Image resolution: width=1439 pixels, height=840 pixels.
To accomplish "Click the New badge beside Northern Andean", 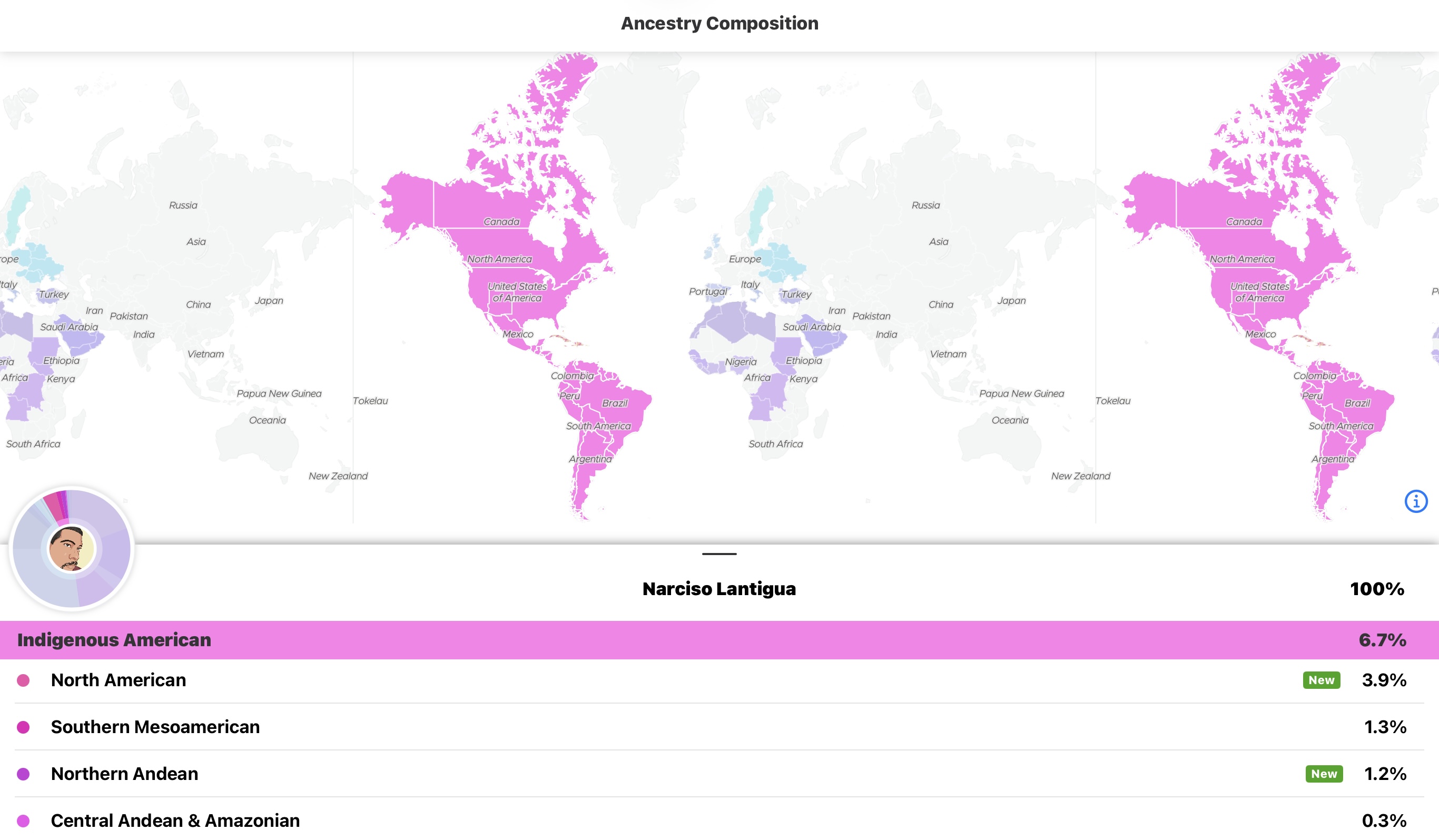I will click(x=1324, y=774).
